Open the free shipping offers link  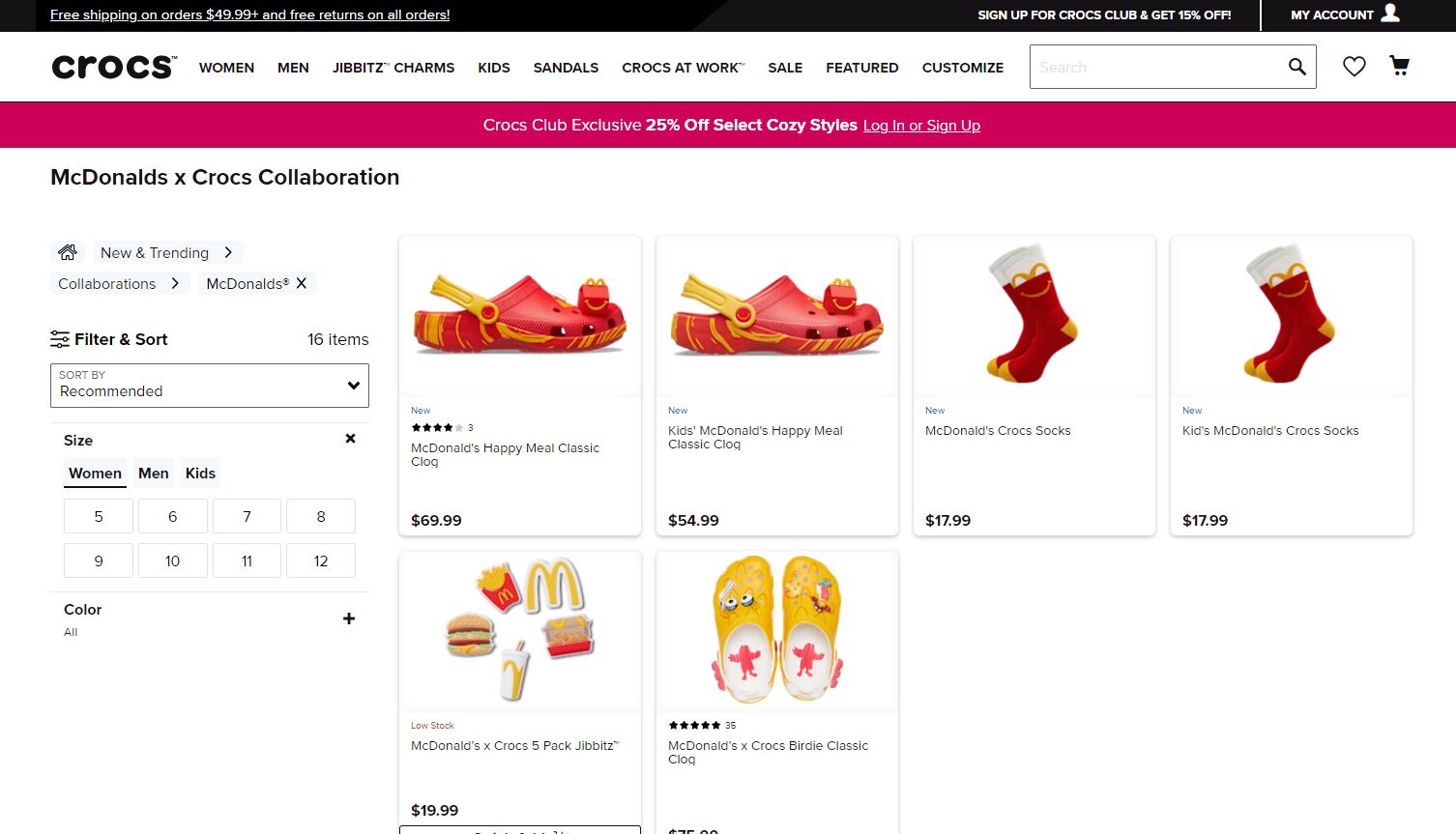(249, 14)
